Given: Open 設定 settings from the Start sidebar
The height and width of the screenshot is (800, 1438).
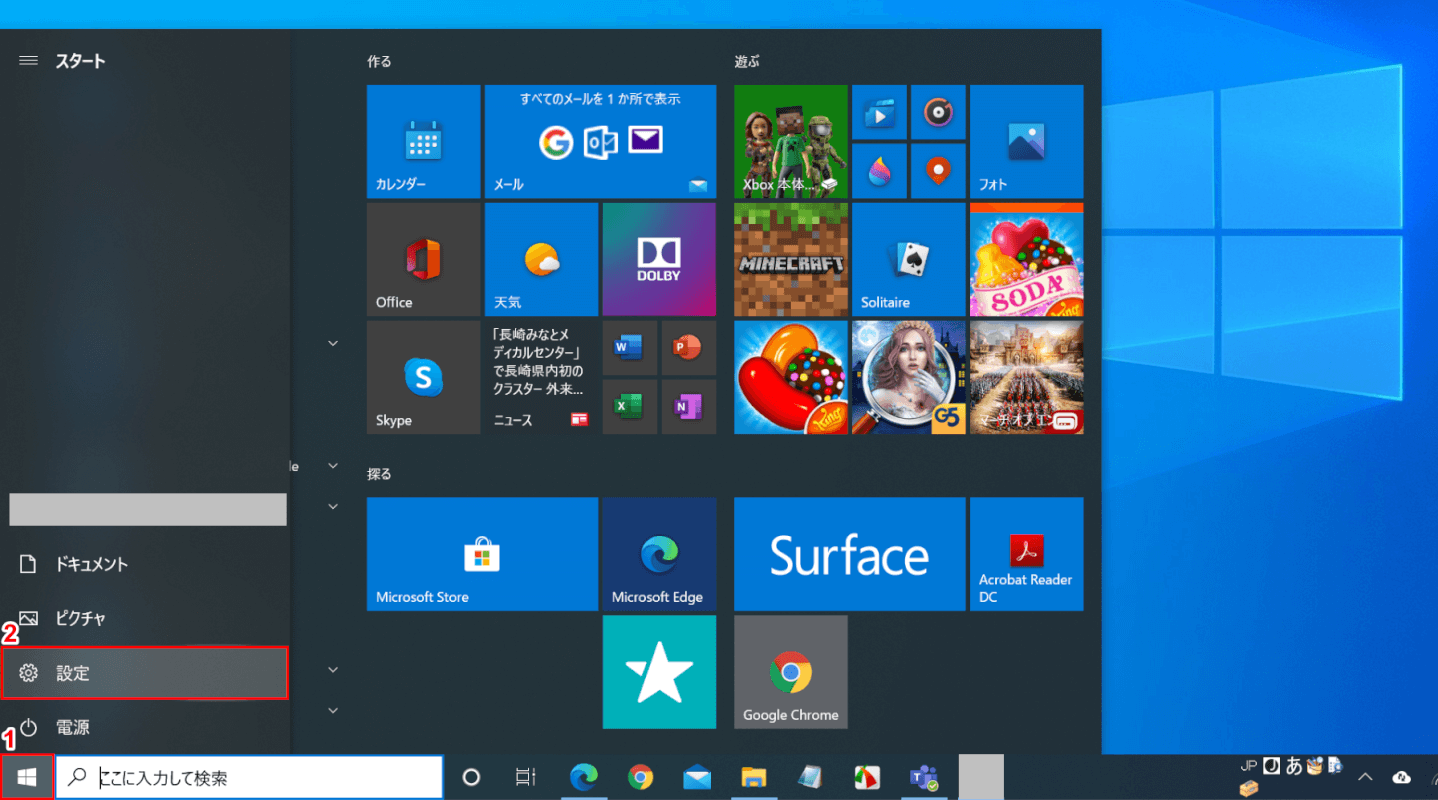Looking at the screenshot, I should point(145,673).
